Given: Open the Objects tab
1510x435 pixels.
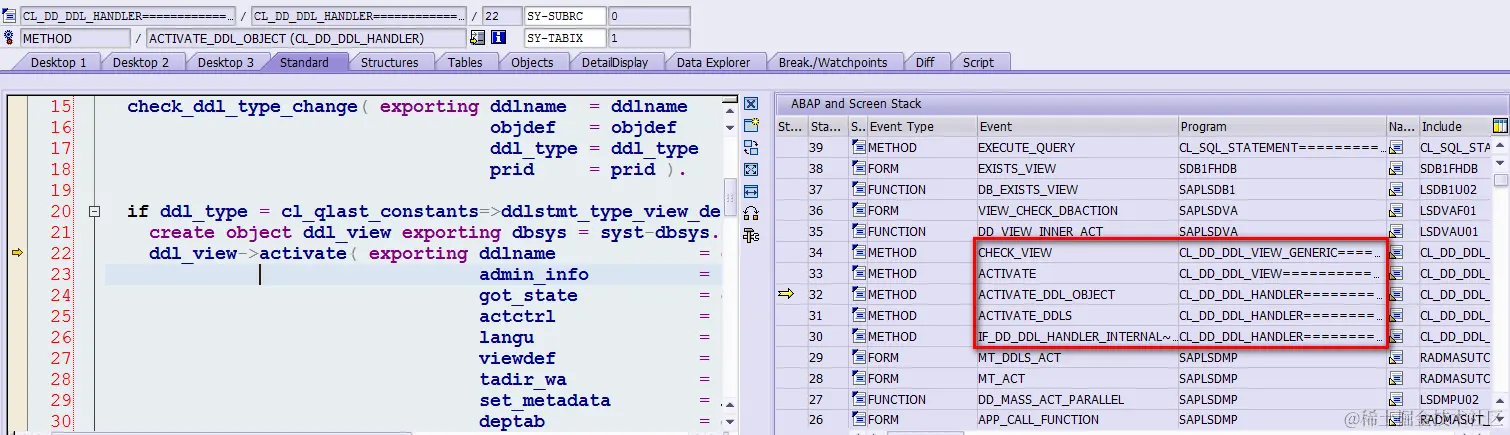Looking at the screenshot, I should (x=532, y=62).
